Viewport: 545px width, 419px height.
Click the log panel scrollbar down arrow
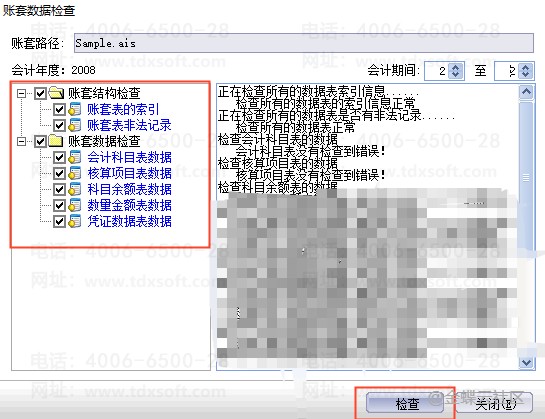pos(526,363)
